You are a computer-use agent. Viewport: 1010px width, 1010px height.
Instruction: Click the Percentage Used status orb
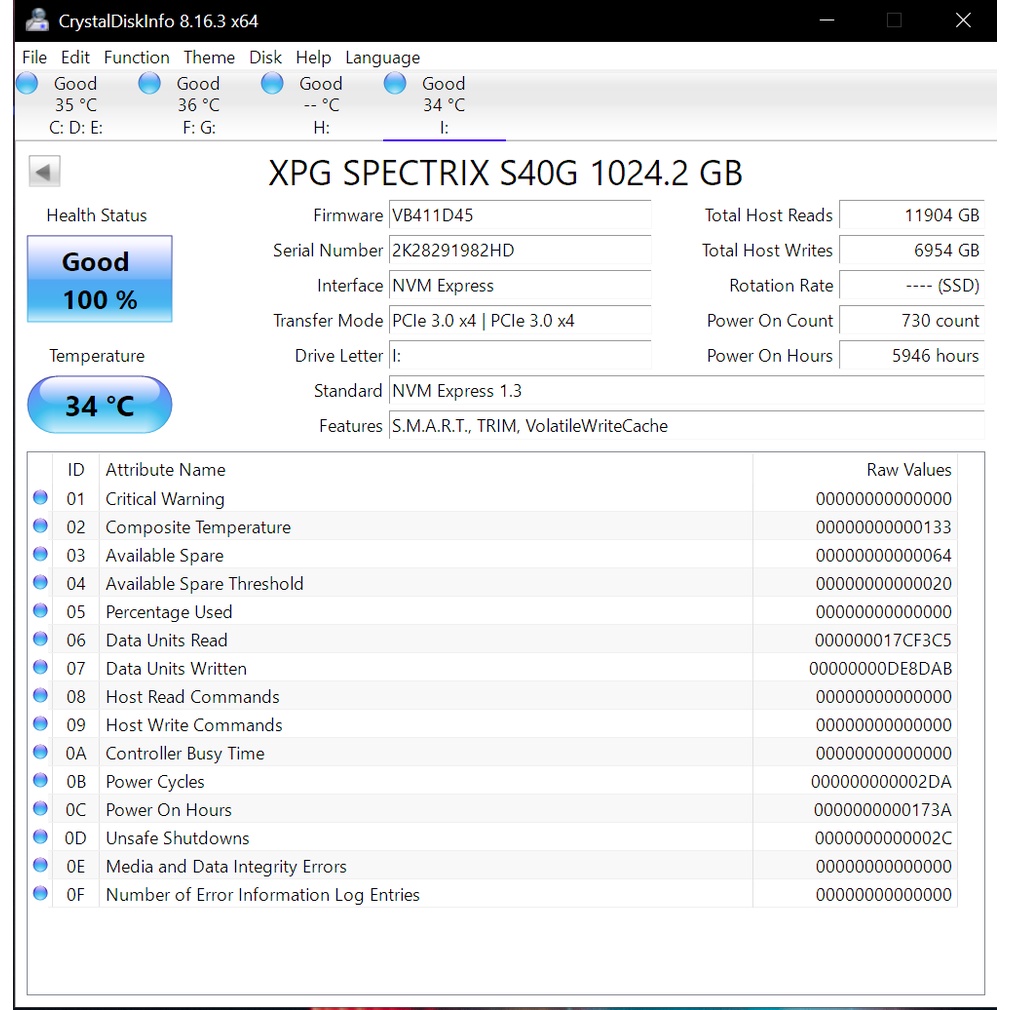[x=41, y=611]
